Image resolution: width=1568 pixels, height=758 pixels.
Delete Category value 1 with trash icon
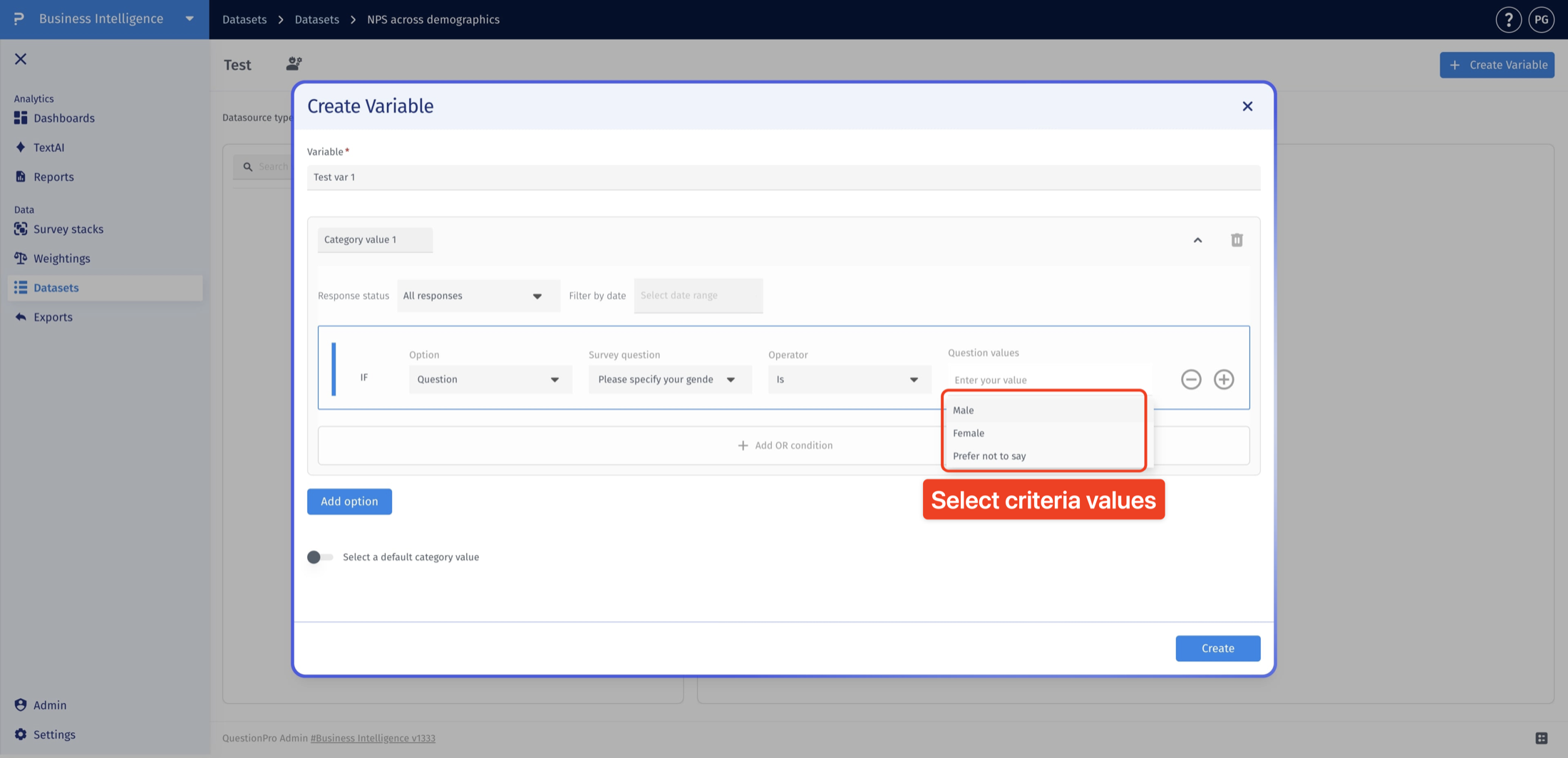click(1237, 240)
